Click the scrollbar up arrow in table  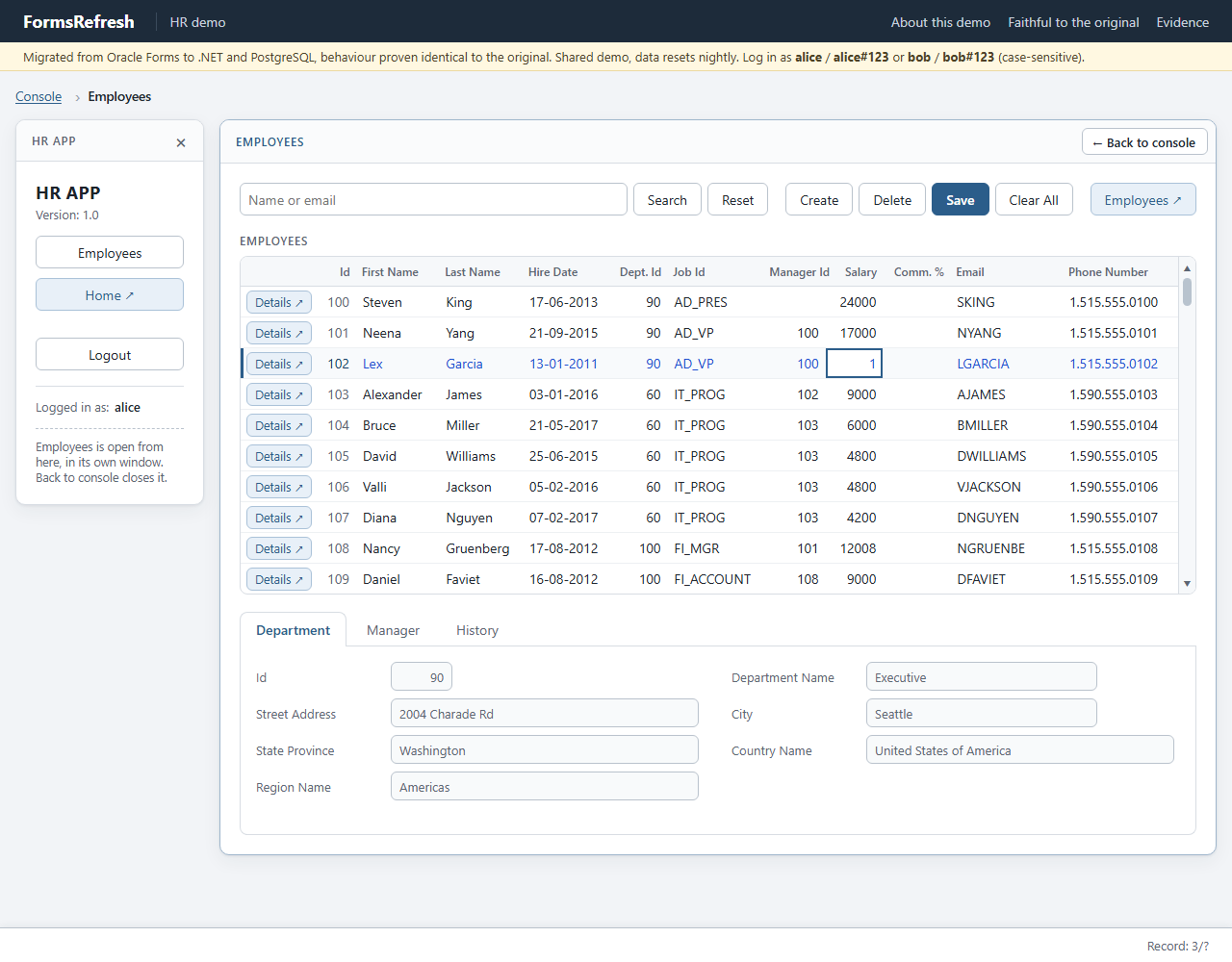pos(1187,268)
